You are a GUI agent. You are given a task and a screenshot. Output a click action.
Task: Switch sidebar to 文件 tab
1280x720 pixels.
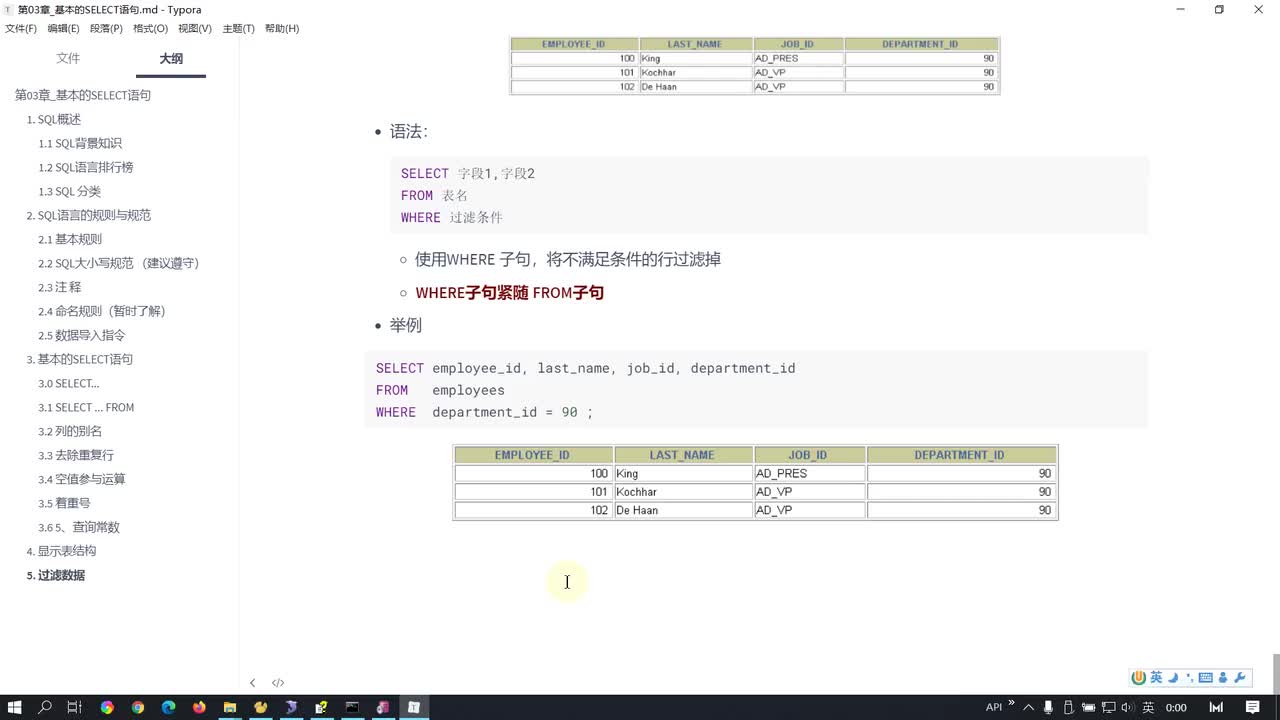pos(68,59)
